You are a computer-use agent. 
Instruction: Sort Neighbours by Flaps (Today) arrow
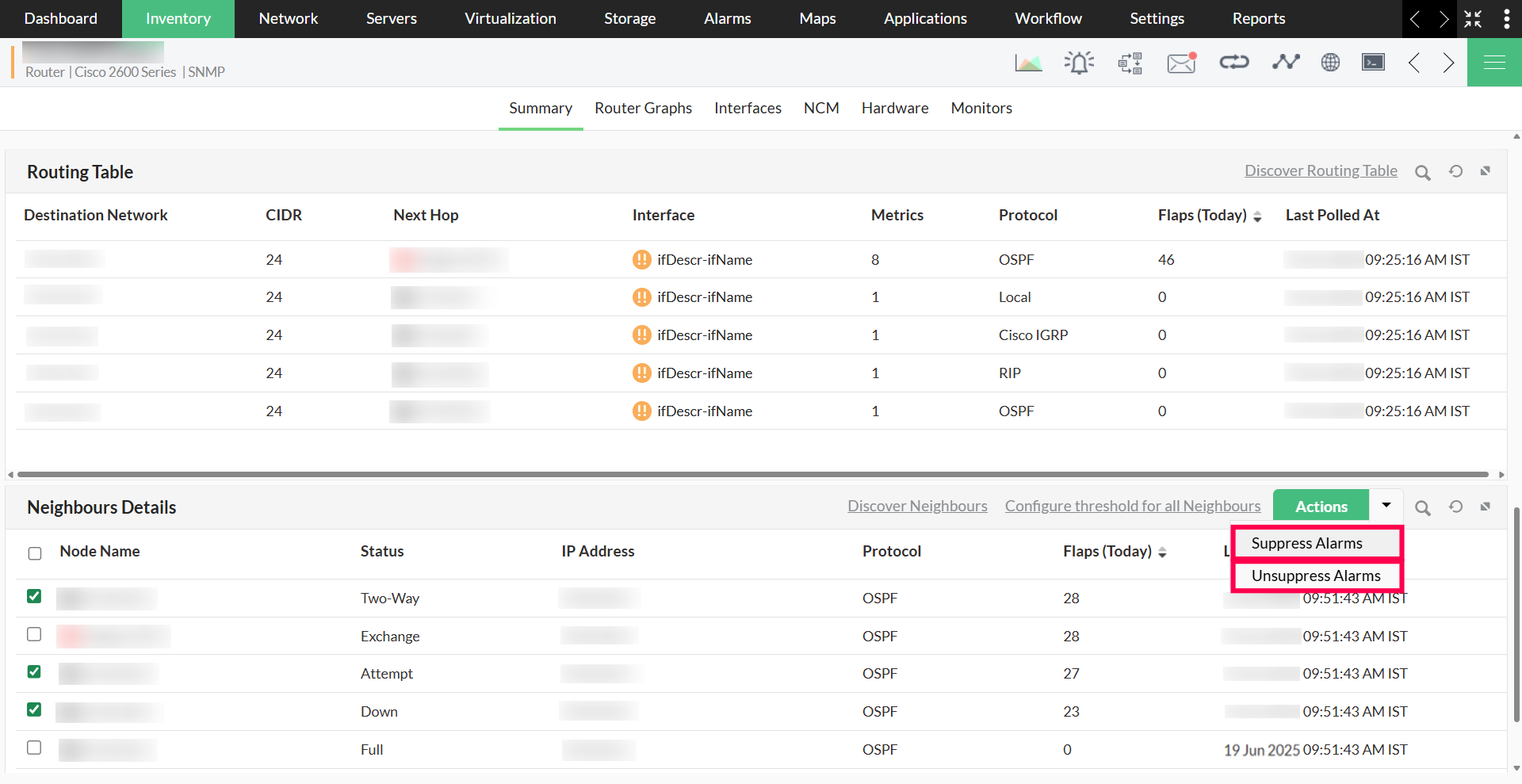point(1162,553)
